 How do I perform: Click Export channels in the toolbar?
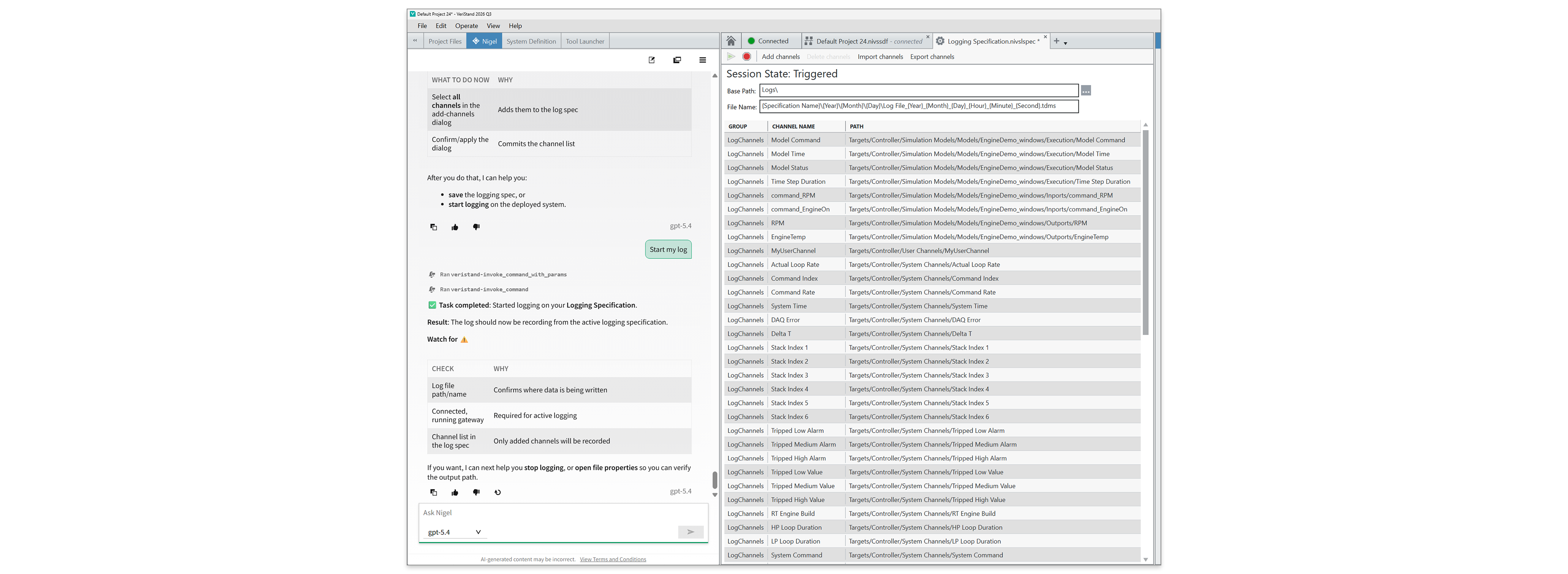pos(932,57)
